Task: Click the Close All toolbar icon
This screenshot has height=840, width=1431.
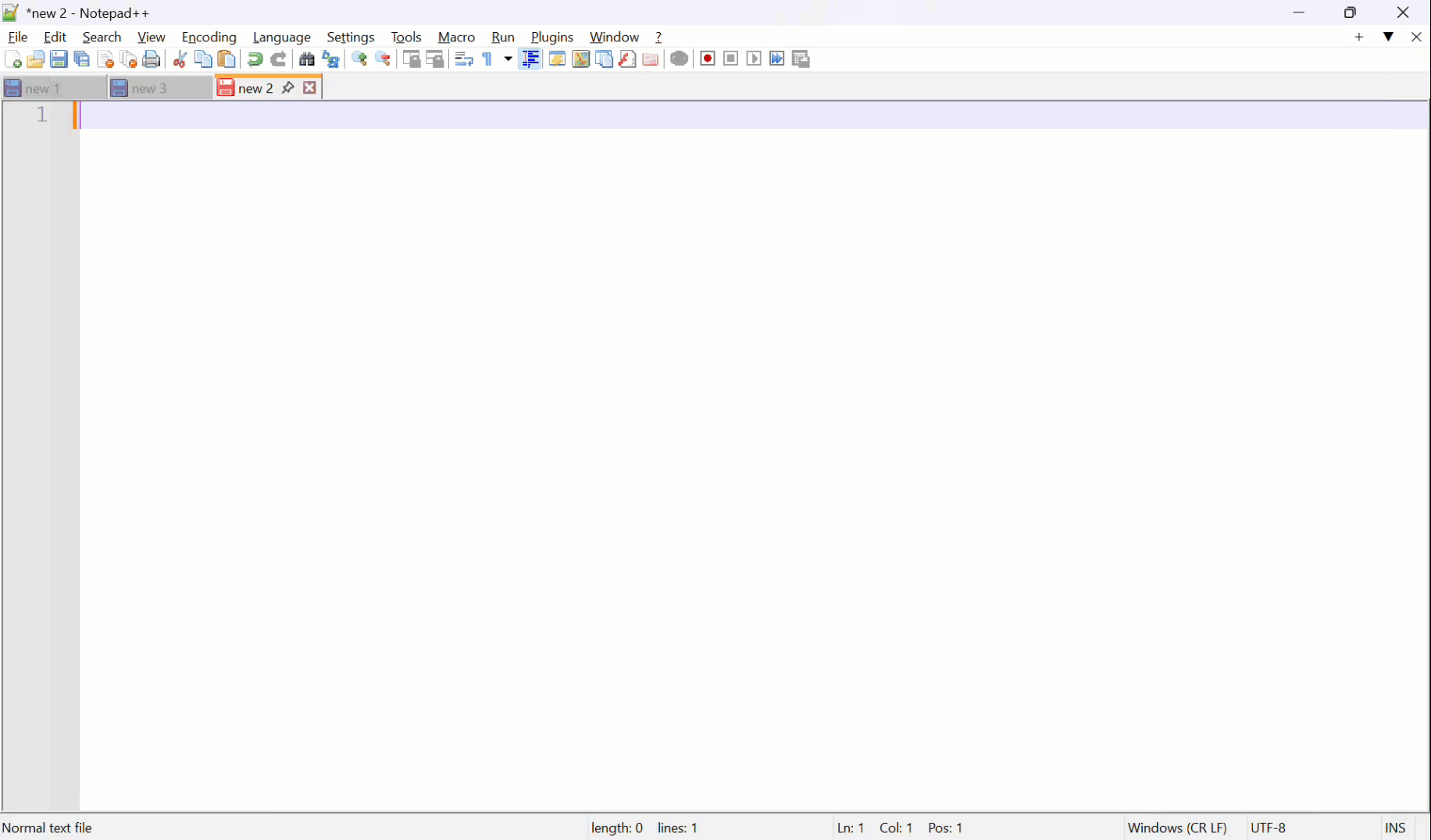Action: tap(129, 59)
